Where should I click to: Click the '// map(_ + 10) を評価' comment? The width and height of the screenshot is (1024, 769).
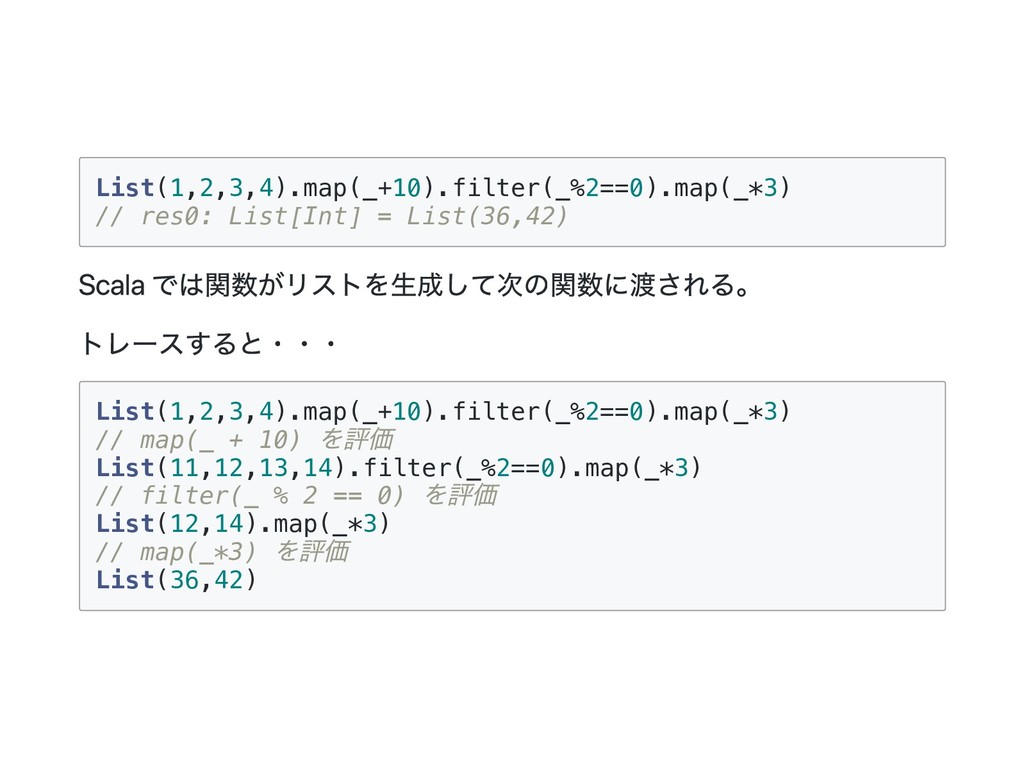click(245, 439)
